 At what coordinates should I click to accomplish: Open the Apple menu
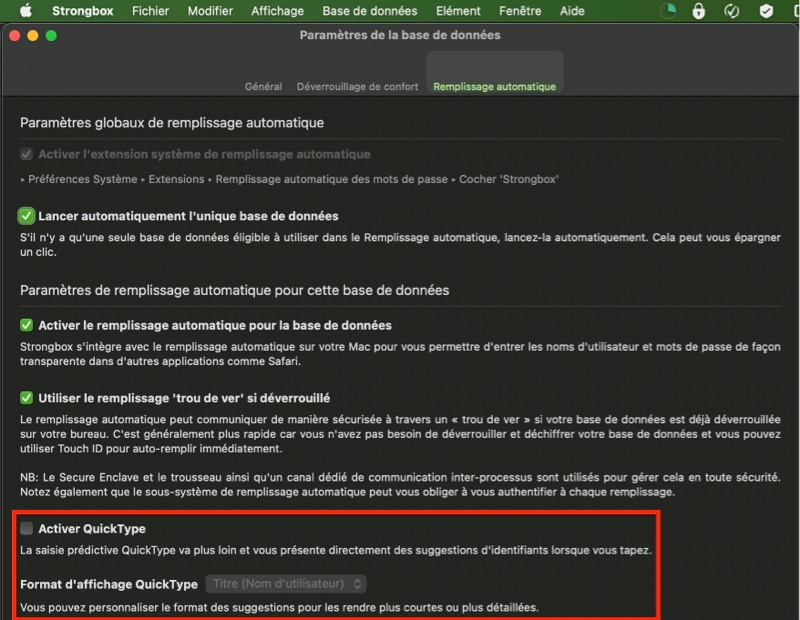[x=25, y=11]
